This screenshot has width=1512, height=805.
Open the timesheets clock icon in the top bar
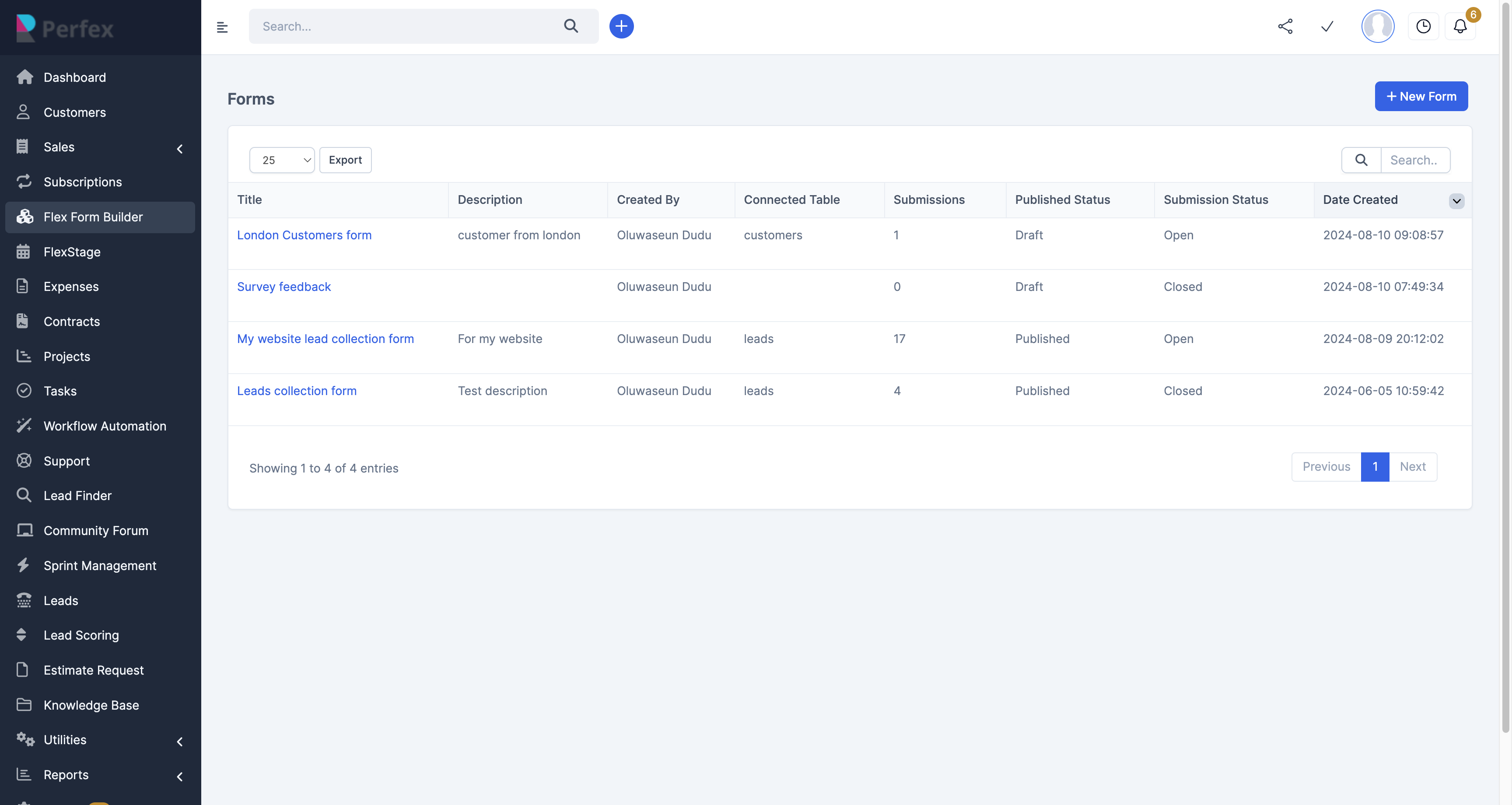[1423, 26]
